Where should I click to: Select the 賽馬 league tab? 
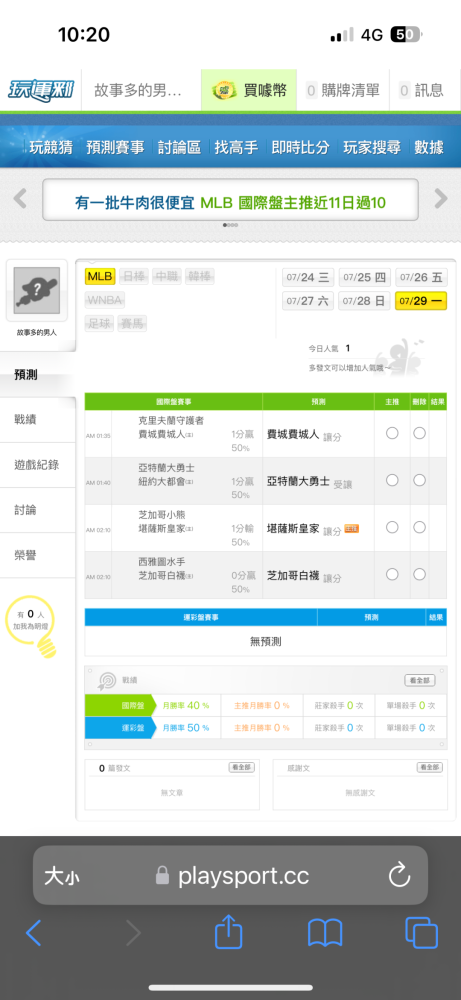(132, 323)
